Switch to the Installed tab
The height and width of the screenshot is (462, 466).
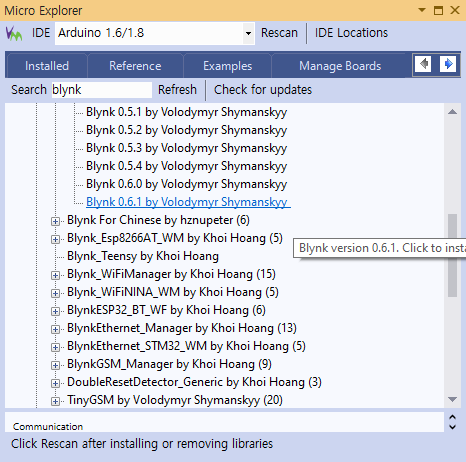(x=47, y=66)
